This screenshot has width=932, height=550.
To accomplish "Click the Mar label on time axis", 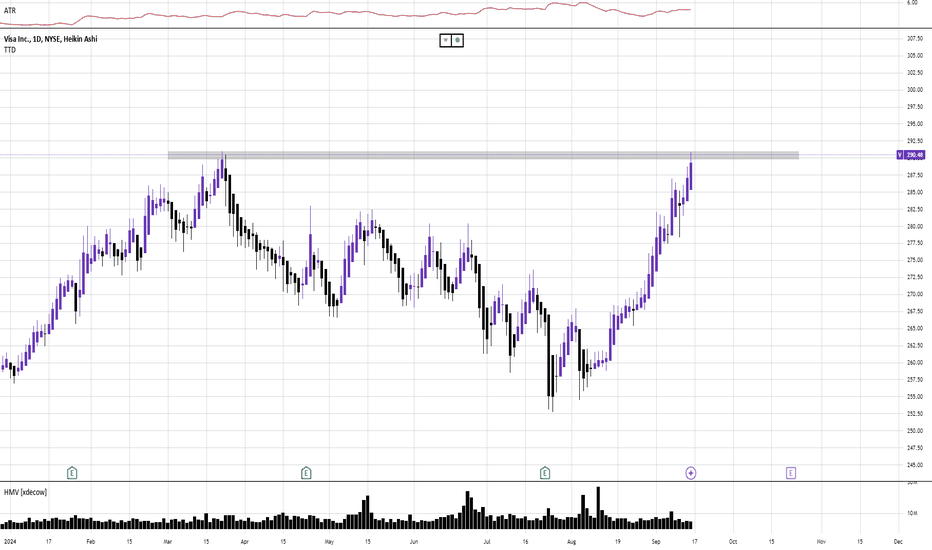I will [x=168, y=542].
